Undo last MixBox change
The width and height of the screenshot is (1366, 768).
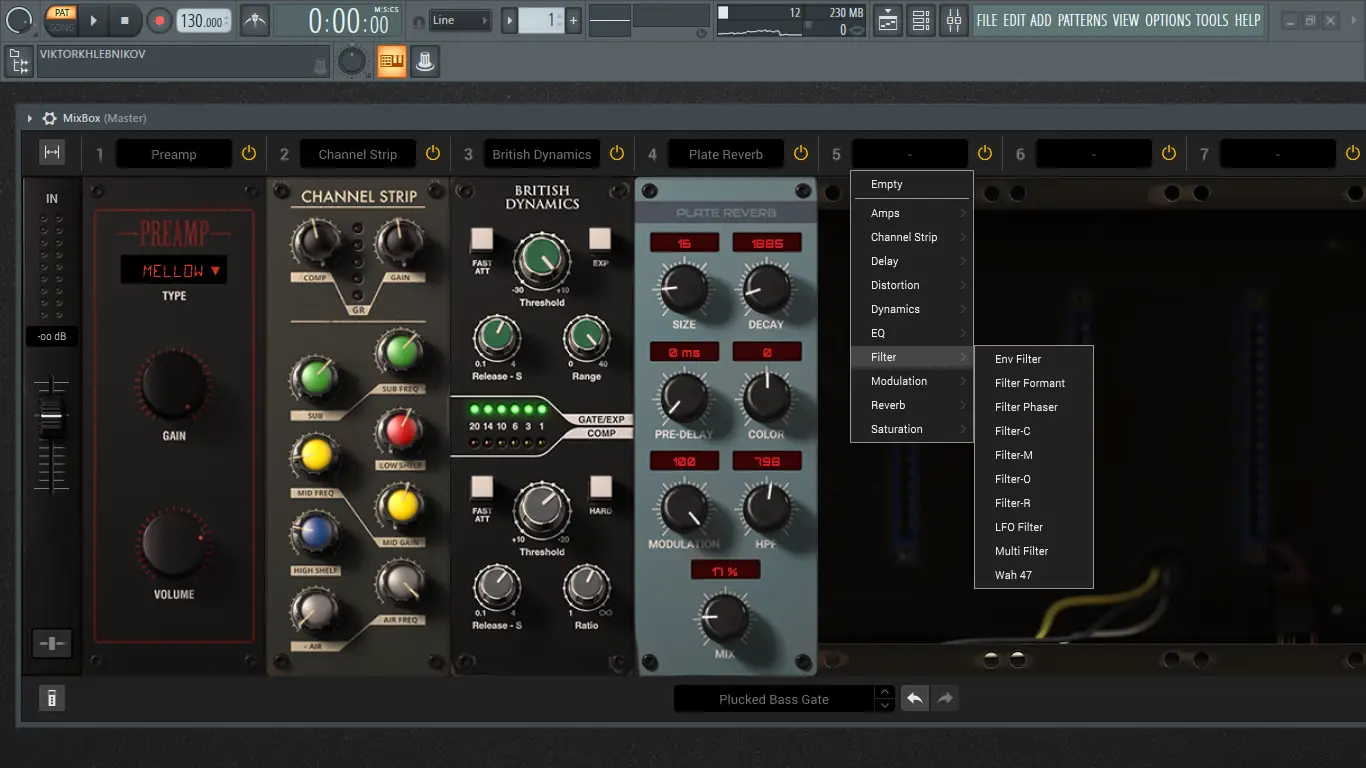[914, 699]
